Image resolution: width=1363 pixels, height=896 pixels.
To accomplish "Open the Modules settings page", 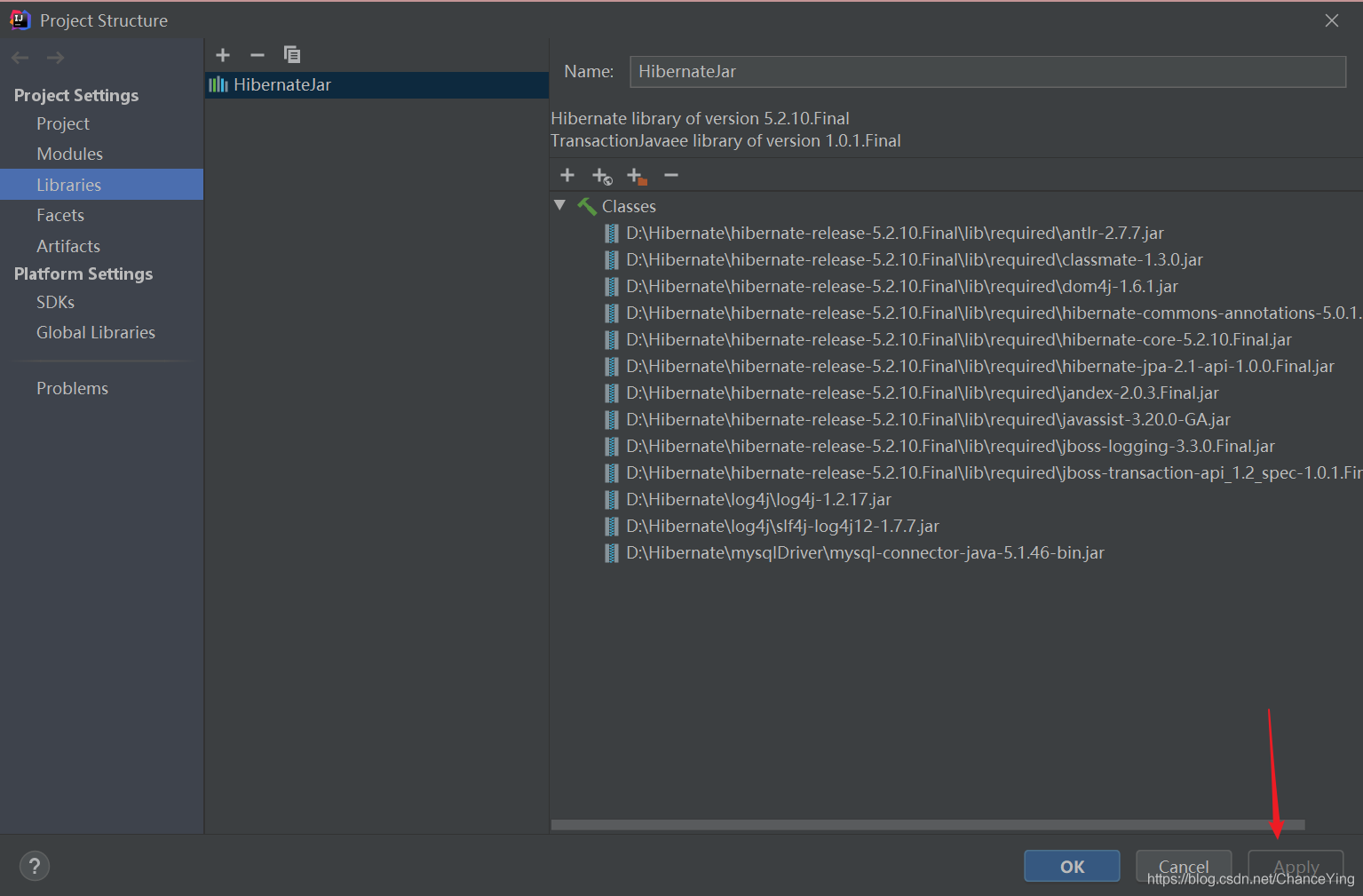I will tap(69, 154).
